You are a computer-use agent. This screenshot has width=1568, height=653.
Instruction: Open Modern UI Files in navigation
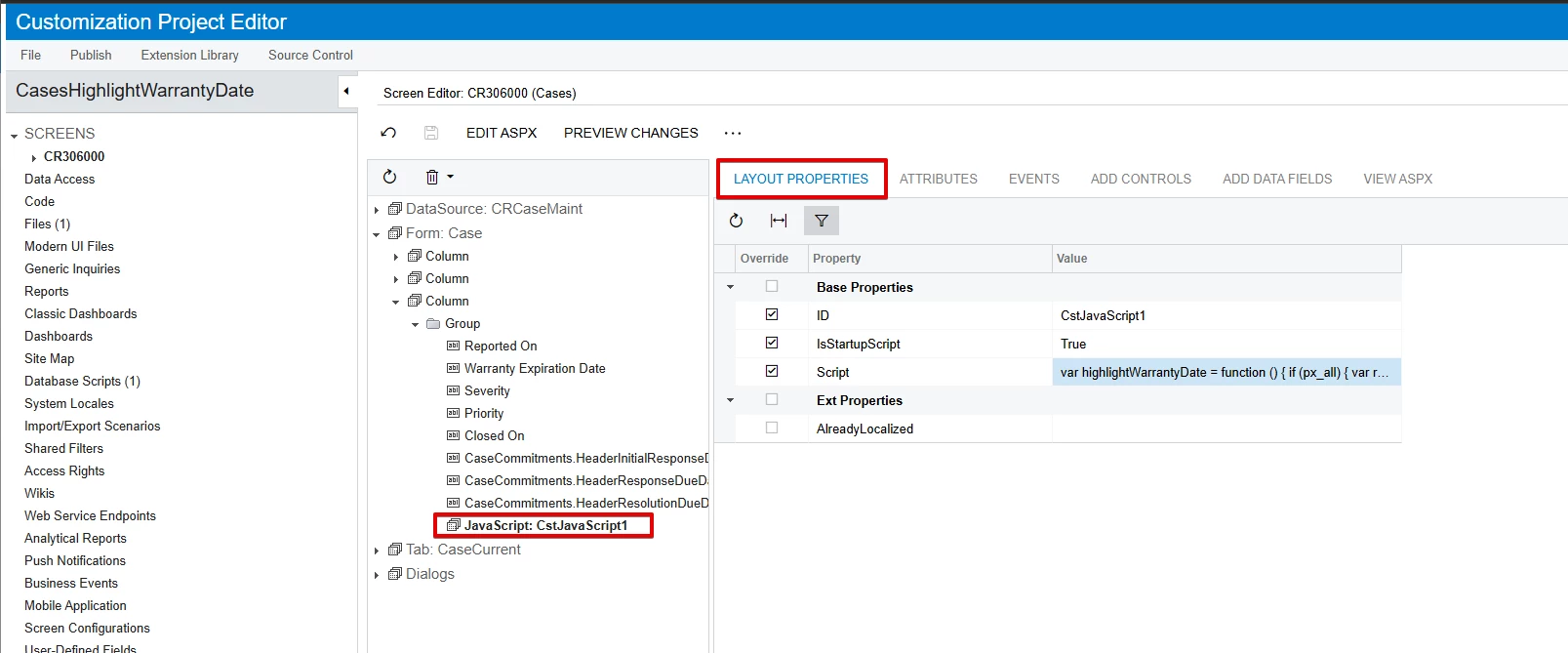(69, 247)
